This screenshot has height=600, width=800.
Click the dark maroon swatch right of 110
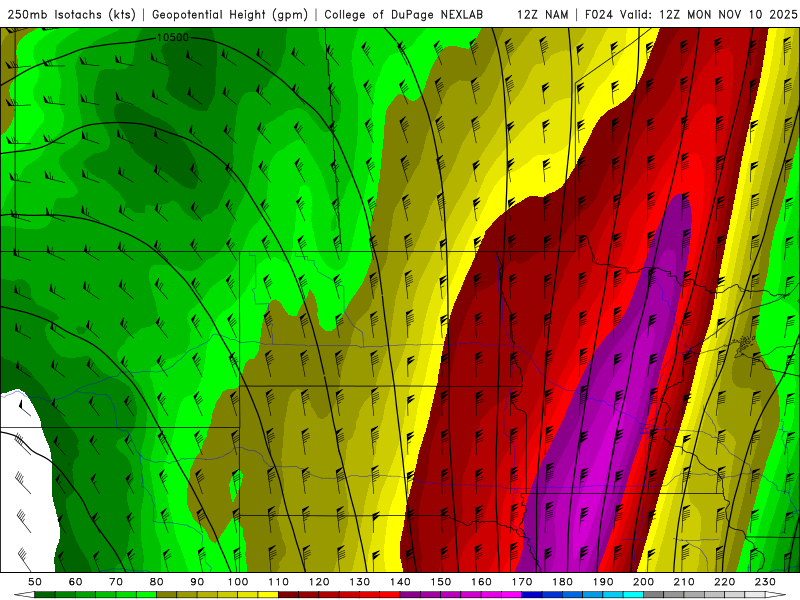click(x=288, y=595)
